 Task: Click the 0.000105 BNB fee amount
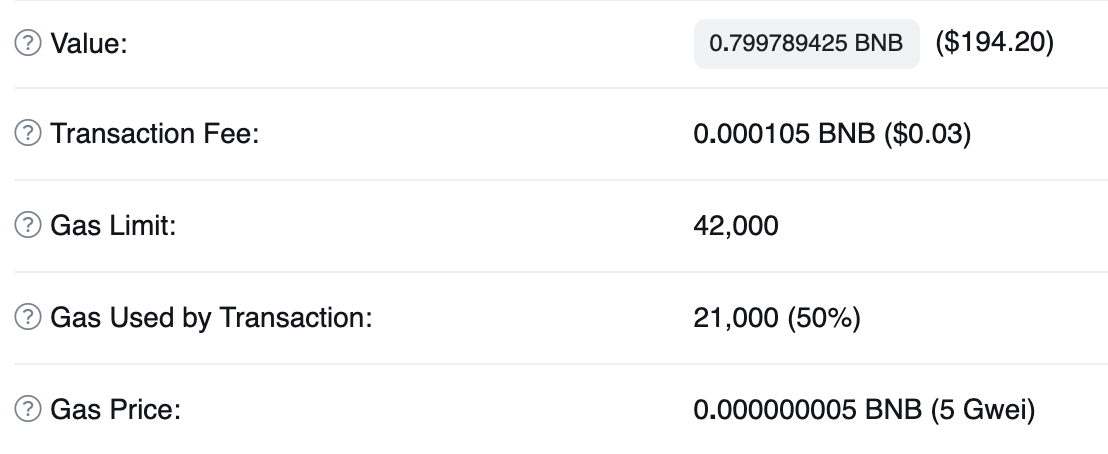[x=785, y=134]
